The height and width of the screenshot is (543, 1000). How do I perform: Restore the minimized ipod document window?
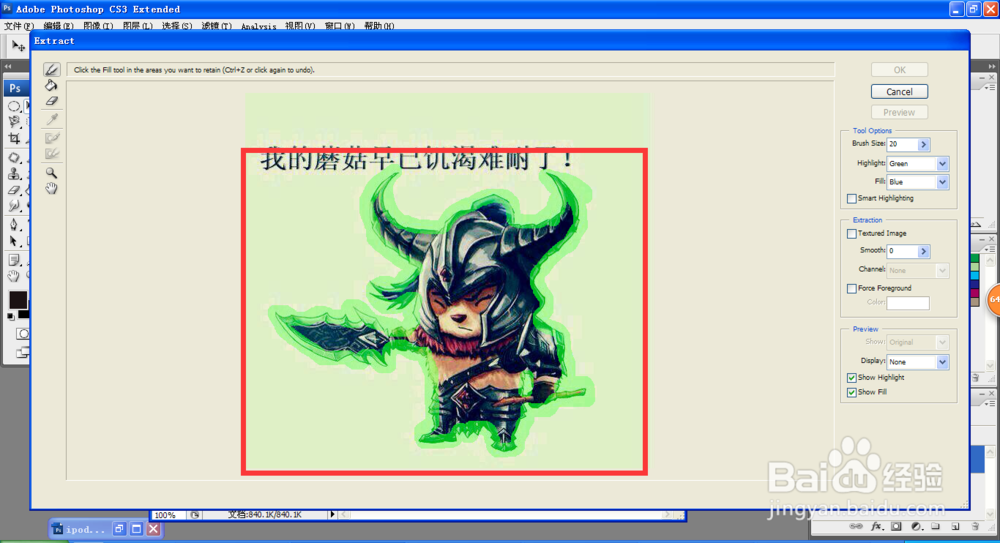tap(119, 529)
